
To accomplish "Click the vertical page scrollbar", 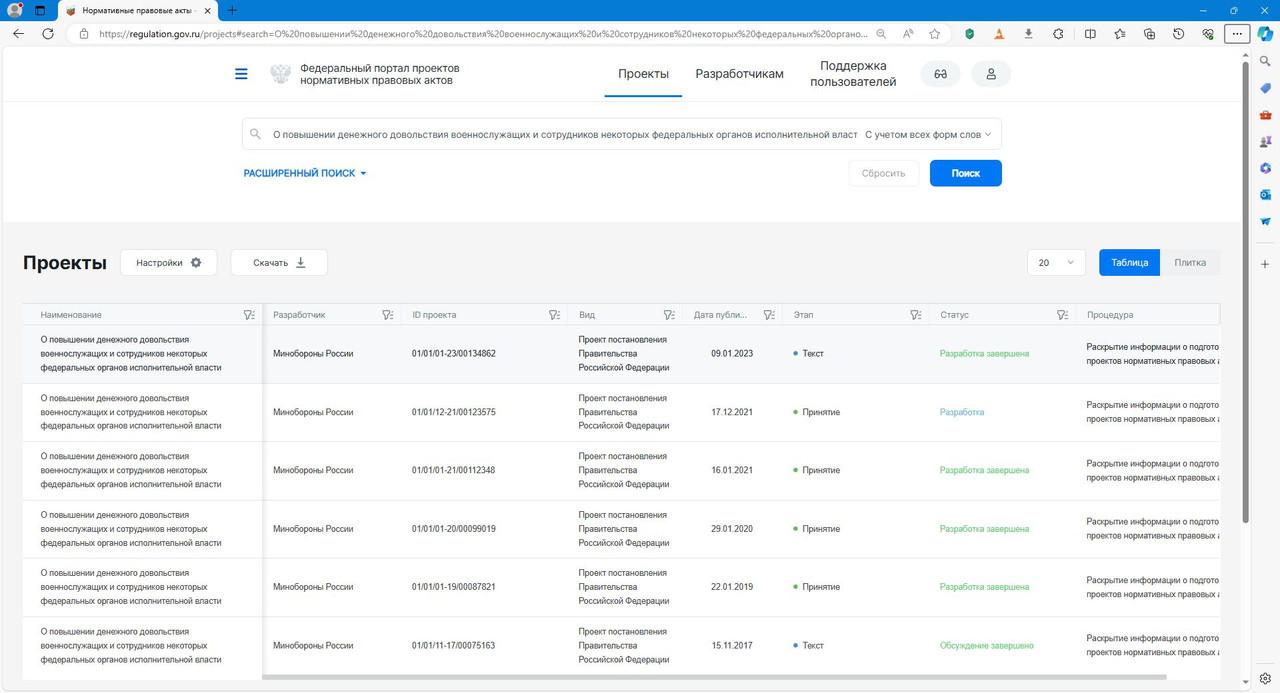I will tap(1245, 290).
